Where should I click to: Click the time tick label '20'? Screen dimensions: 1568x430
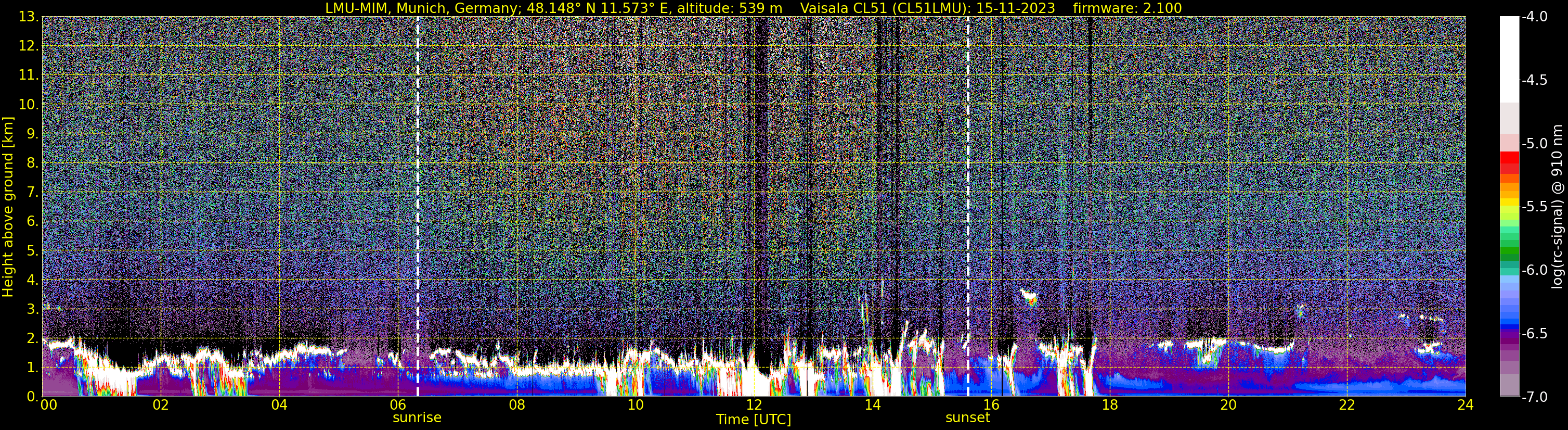tap(1228, 405)
